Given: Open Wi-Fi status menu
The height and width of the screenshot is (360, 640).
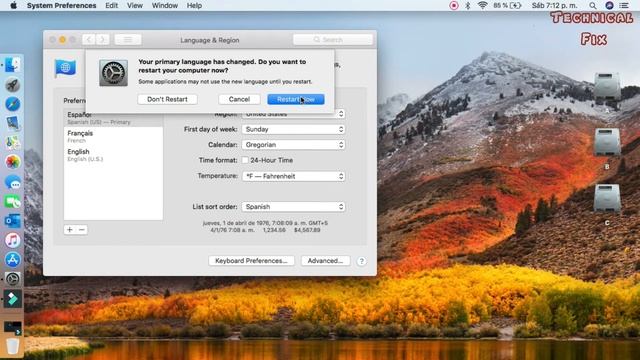Looking at the screenshot, I should (x=482, y=6).
